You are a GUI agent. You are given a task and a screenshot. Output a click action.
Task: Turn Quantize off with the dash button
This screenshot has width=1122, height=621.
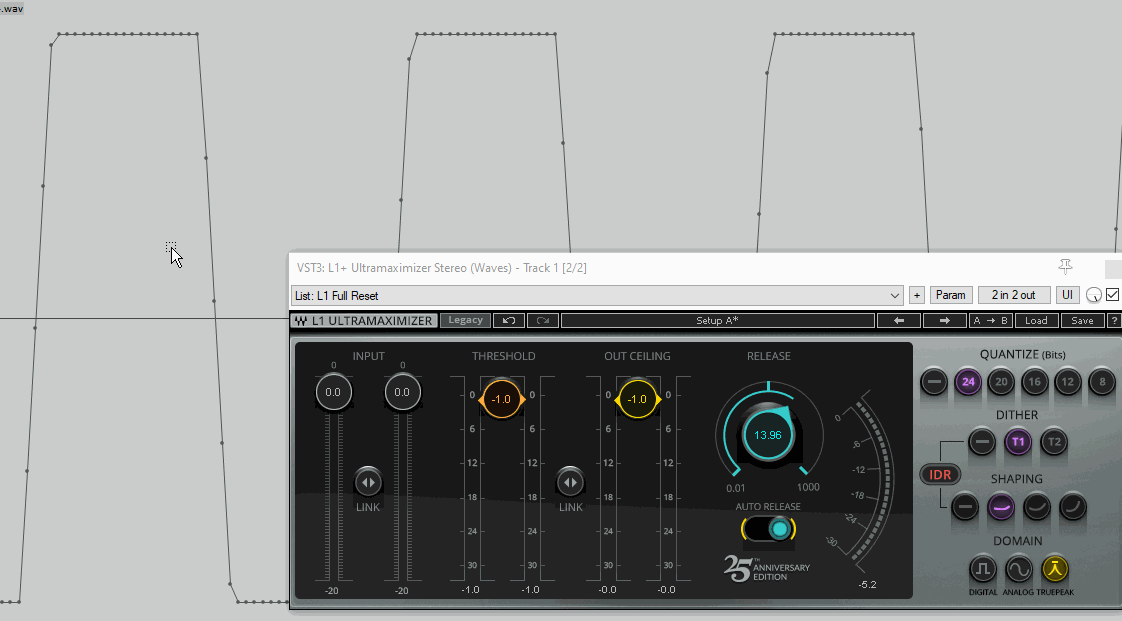[934, 381]
